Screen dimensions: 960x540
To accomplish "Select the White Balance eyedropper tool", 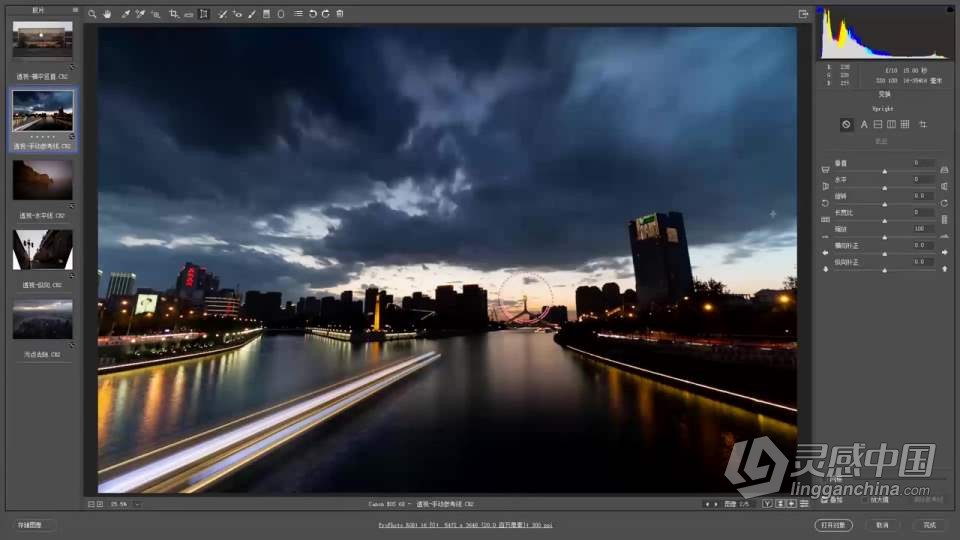I will click(126, 13).
